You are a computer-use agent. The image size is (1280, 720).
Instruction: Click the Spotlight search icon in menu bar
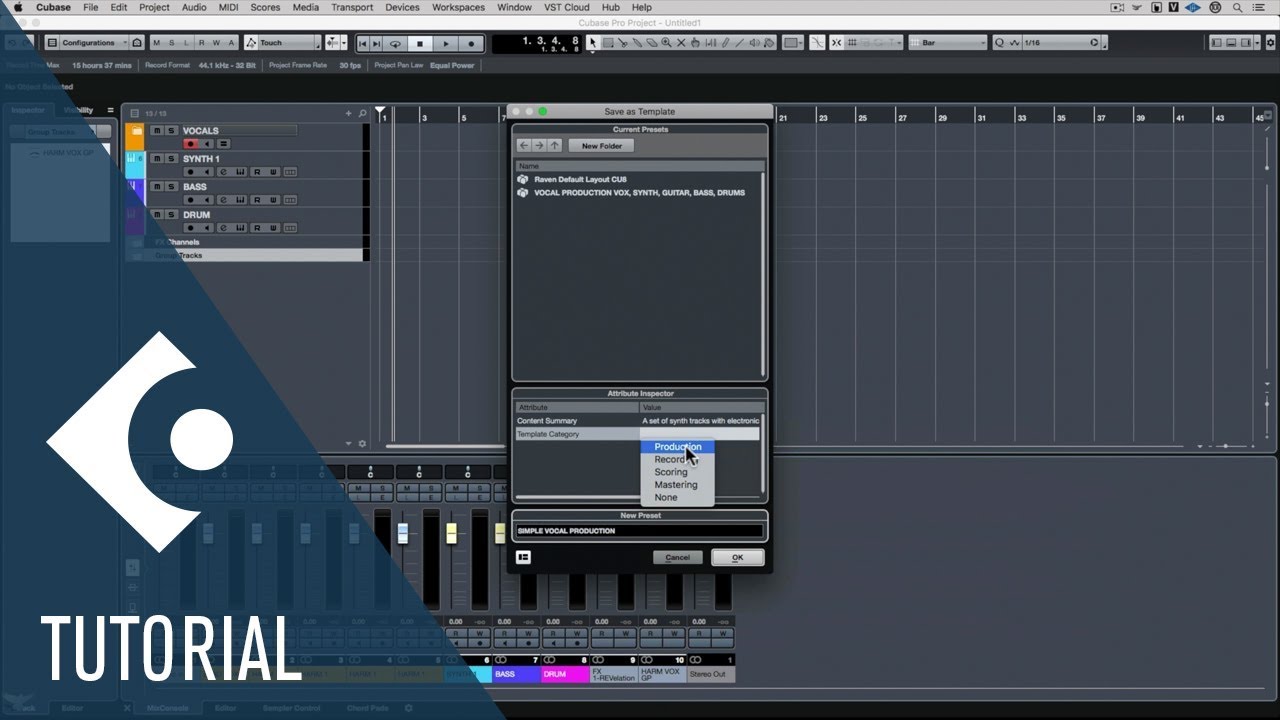pos(1235,7)
